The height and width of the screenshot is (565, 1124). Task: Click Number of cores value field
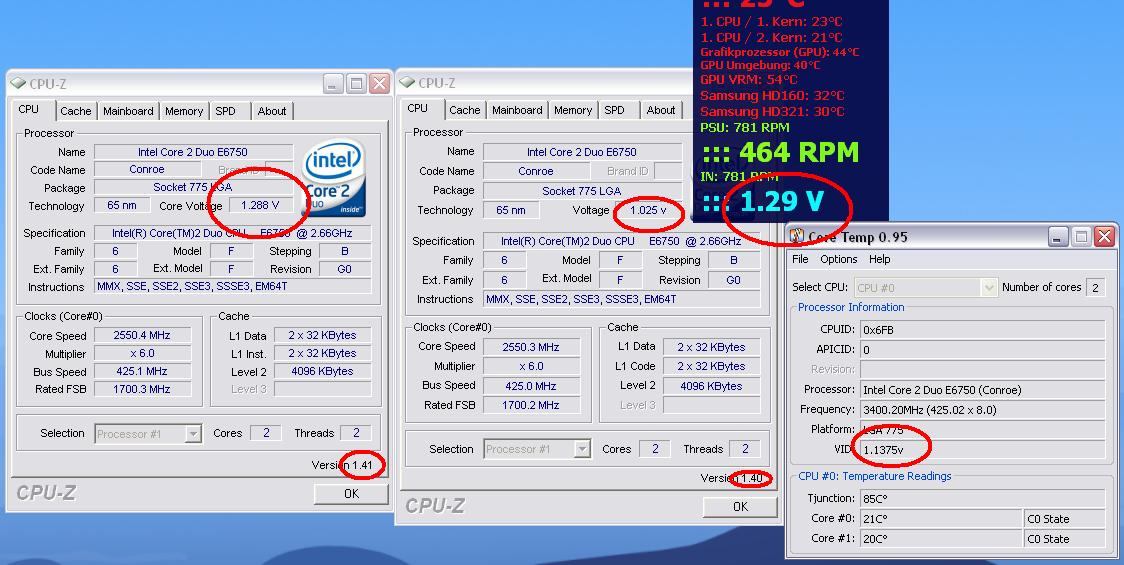[x=1095, y=288]
